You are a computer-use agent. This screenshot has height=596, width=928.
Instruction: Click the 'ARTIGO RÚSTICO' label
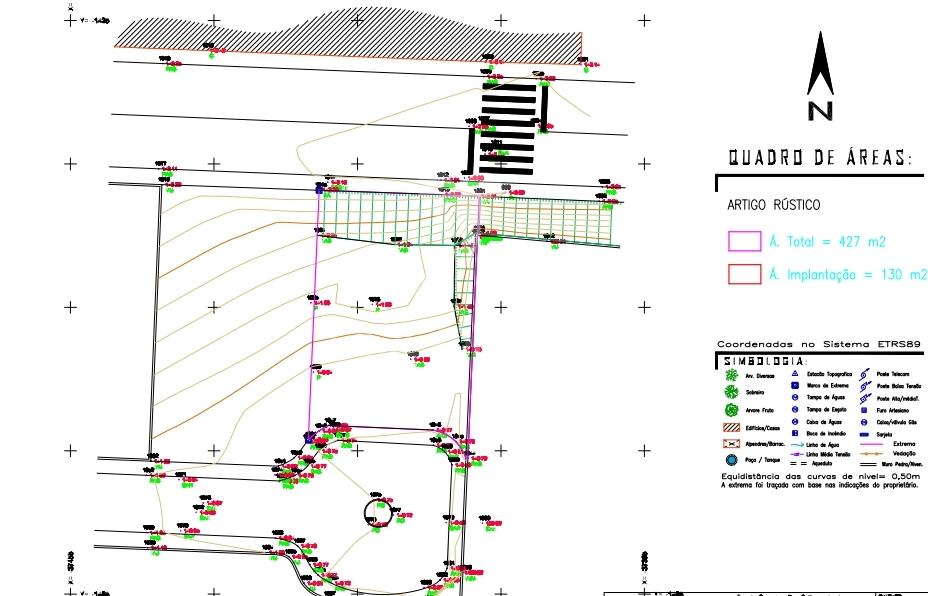[x=774, y=205]
